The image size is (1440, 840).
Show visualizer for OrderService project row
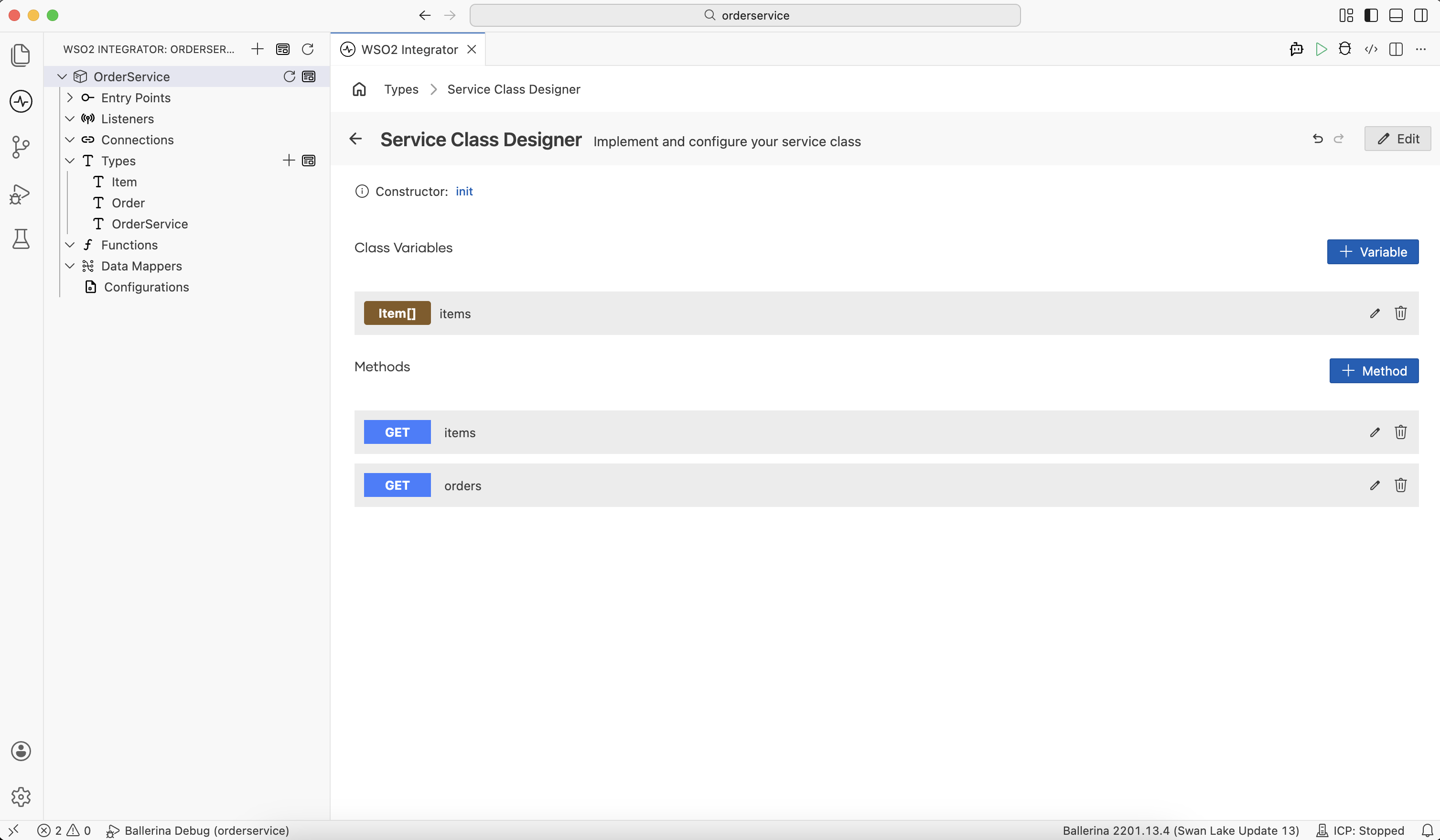309,76
